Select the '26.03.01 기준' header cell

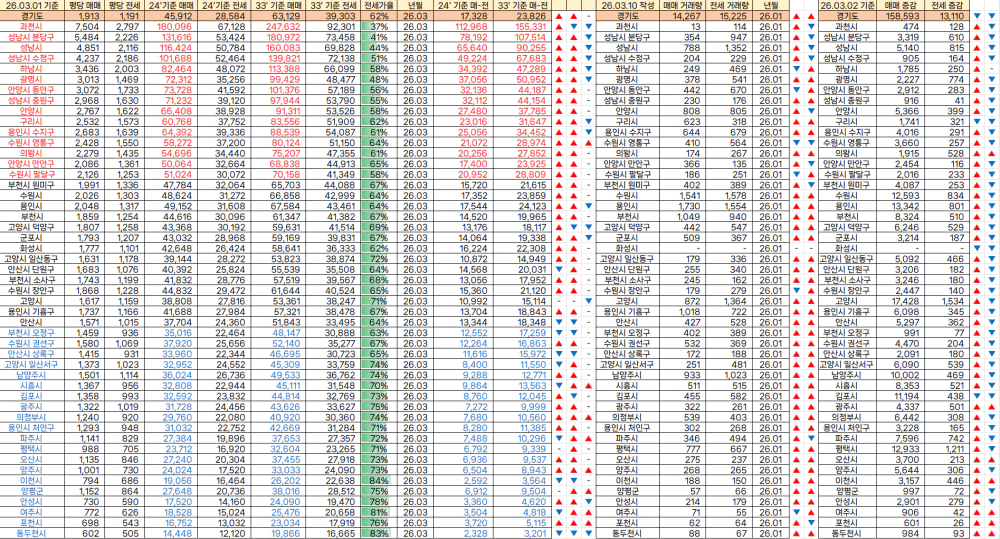point(32,5)
